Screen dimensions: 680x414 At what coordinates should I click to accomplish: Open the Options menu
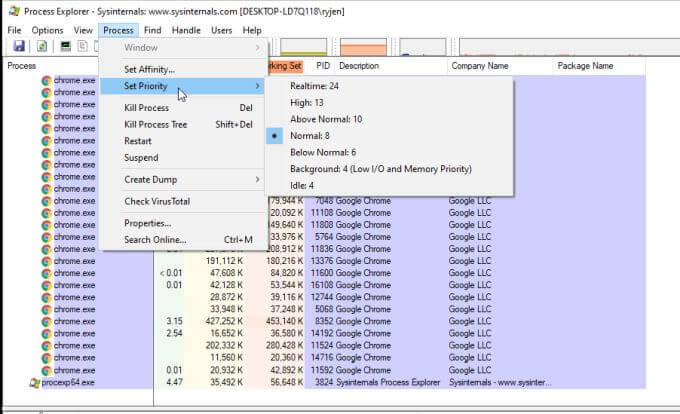click(47, 30)
